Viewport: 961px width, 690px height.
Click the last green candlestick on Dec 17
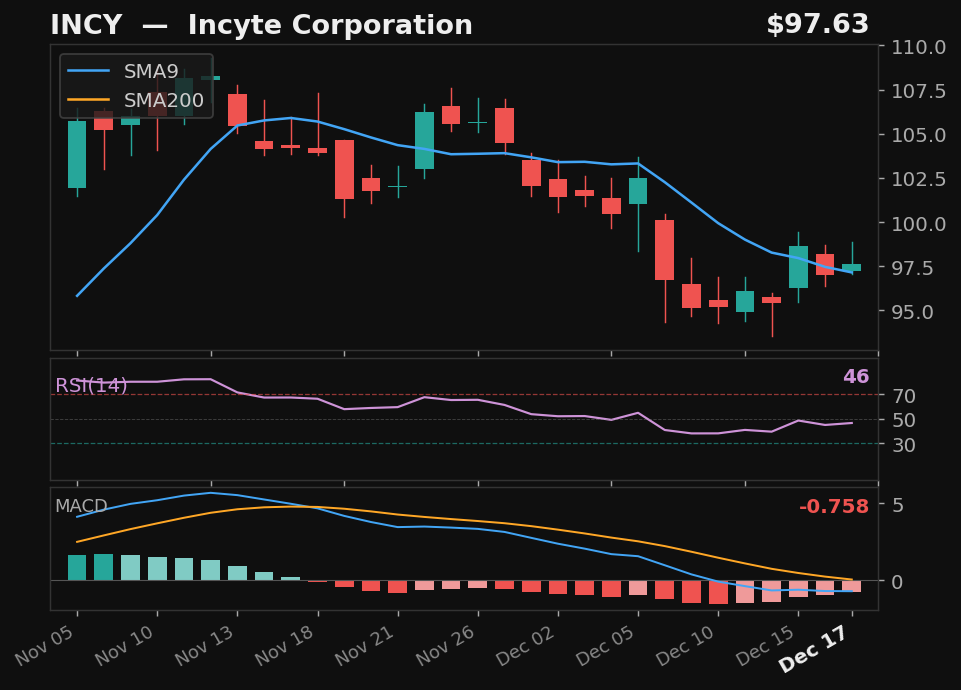point(852,268)
